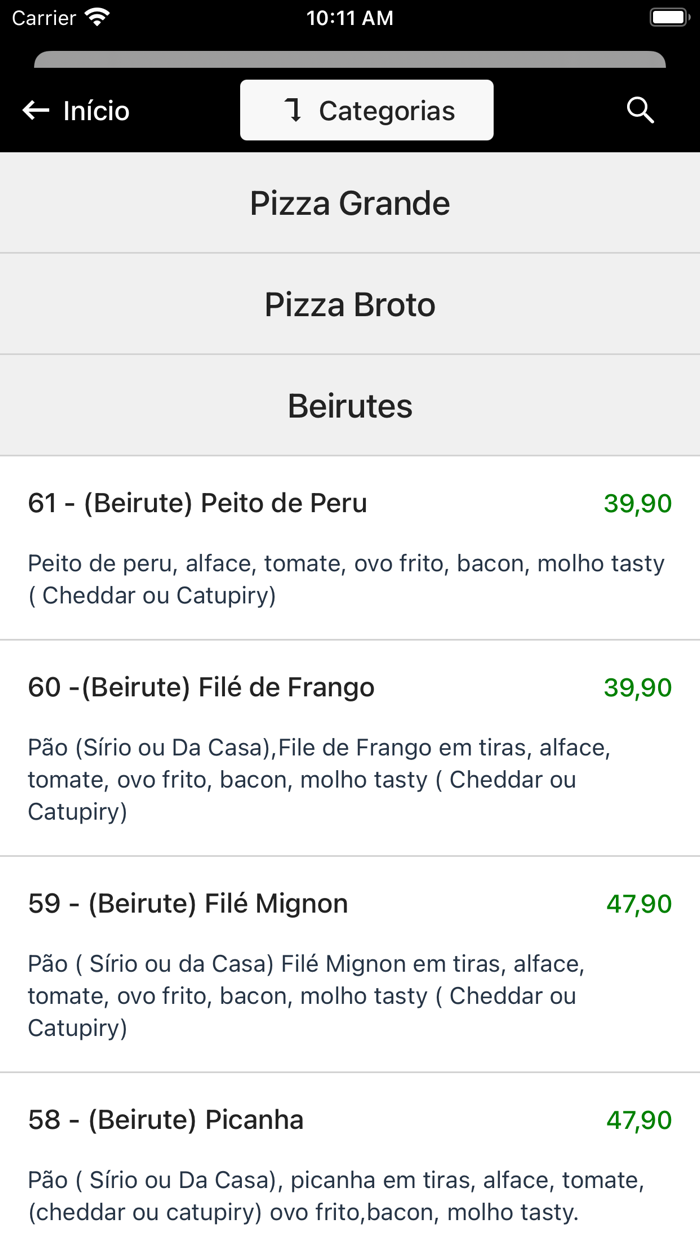Tap the back arrow to return home

coord(36,110)
